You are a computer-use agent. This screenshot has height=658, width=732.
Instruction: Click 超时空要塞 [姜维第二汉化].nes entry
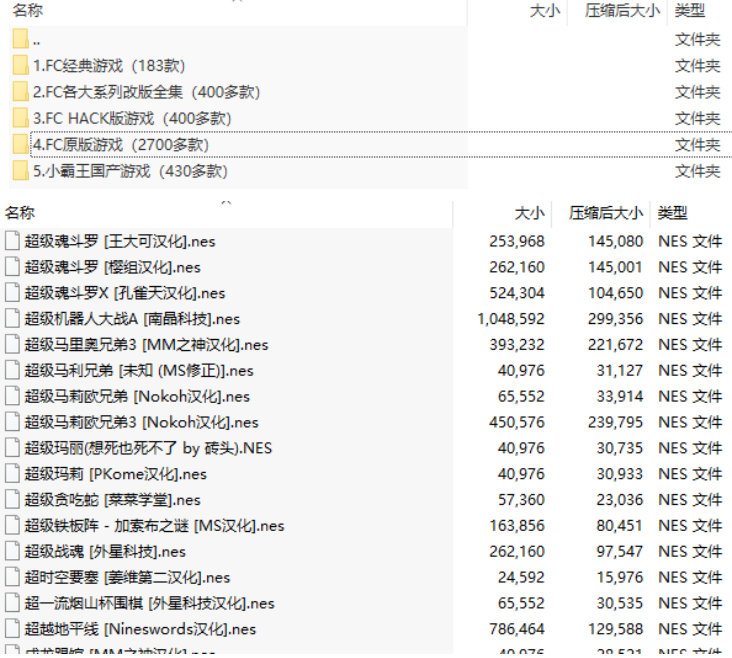point(127,577)
